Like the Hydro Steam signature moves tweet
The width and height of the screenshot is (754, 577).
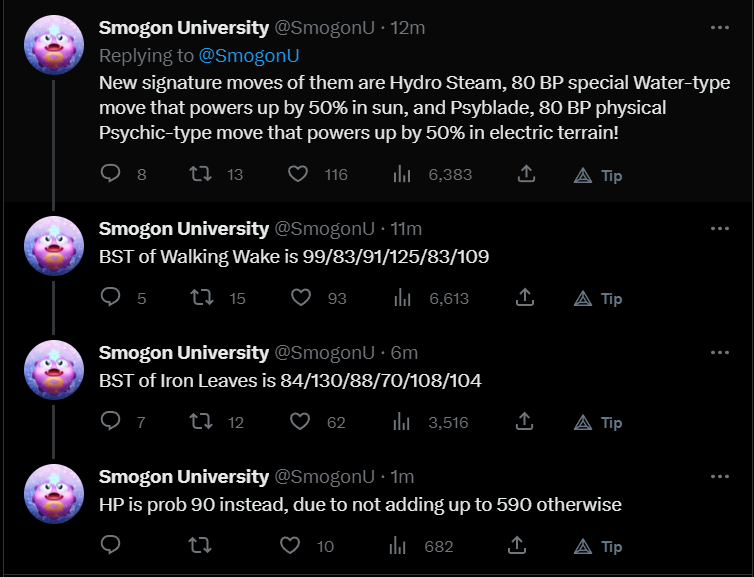click(x=297, y=174)
